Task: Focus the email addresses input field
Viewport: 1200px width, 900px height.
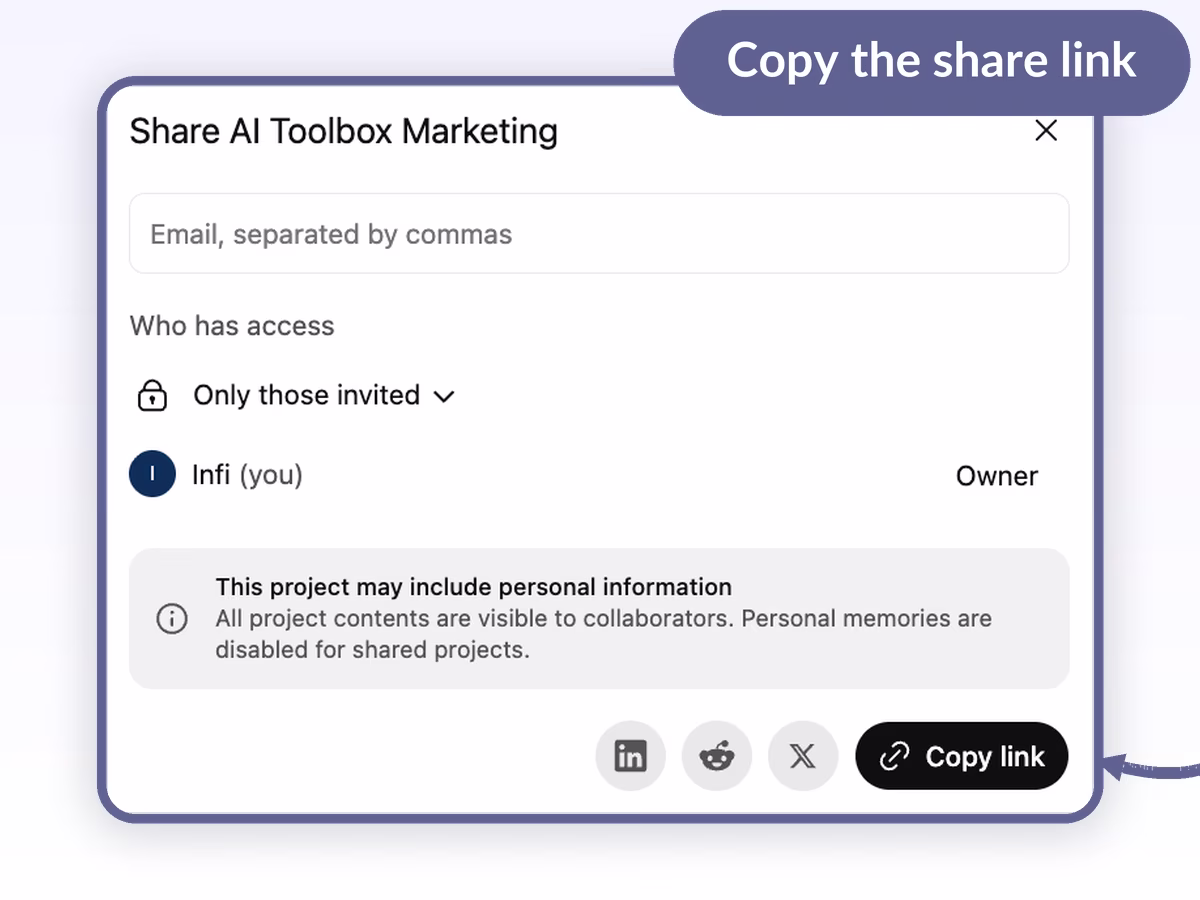Action: point(599,233)
